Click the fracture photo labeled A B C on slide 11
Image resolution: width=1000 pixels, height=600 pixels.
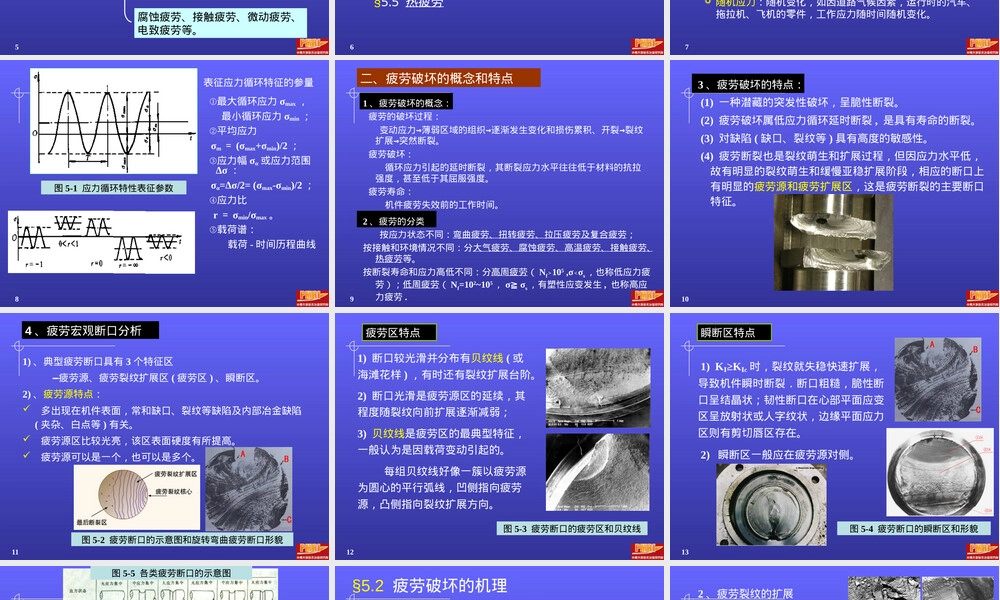point(249,489)
